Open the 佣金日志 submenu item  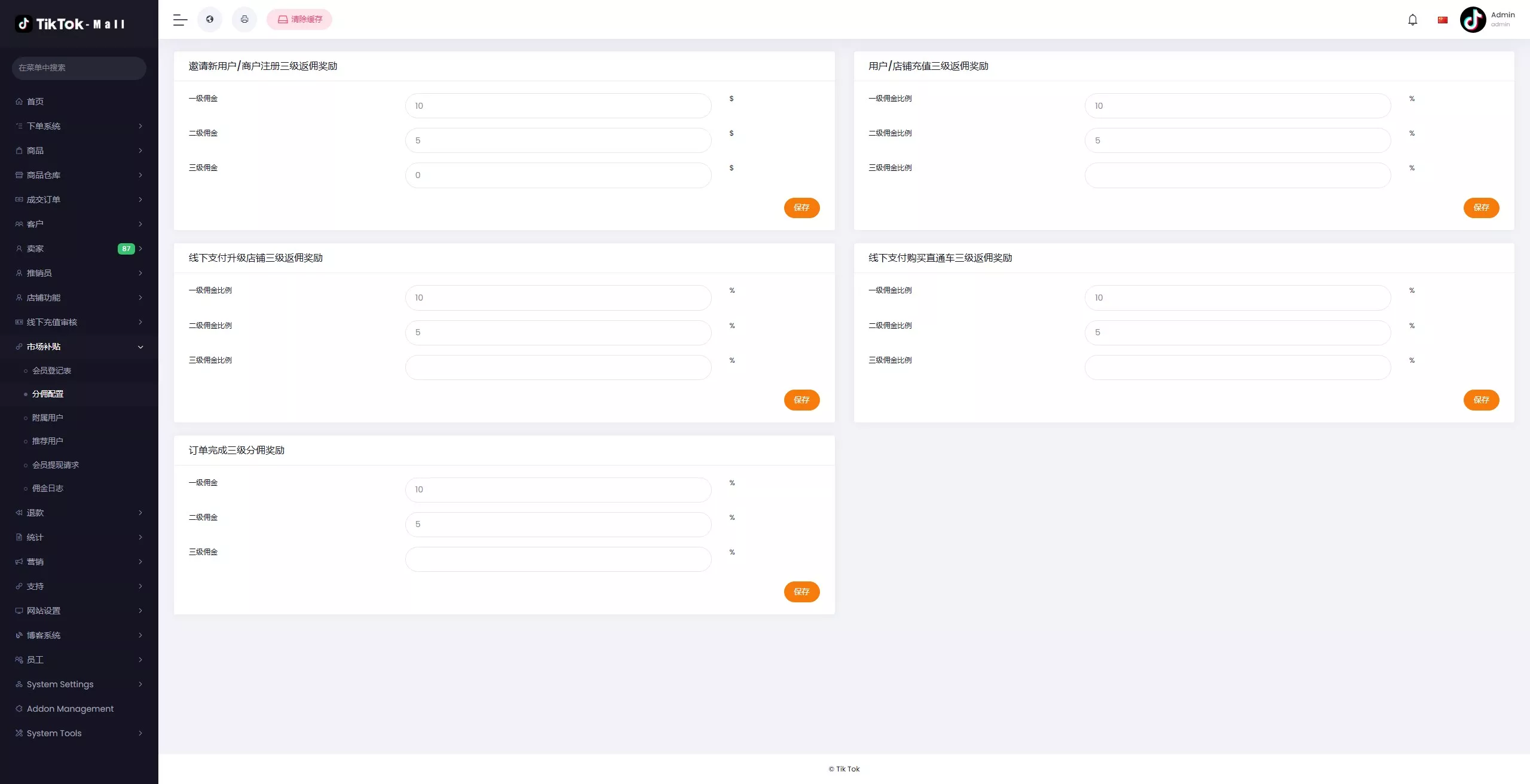click(x=48, y=488)
